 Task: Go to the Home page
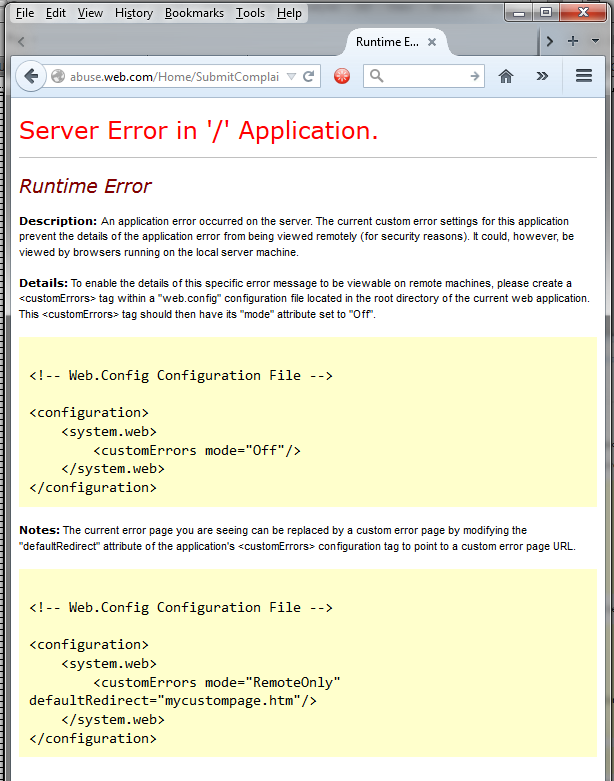pos(506,76)
